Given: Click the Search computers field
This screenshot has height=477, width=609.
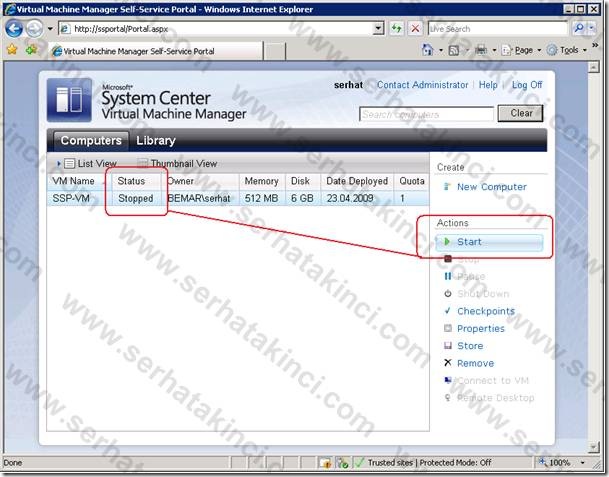Looking at the screenshot, I should pyautogui.click(x=426, y=114).
